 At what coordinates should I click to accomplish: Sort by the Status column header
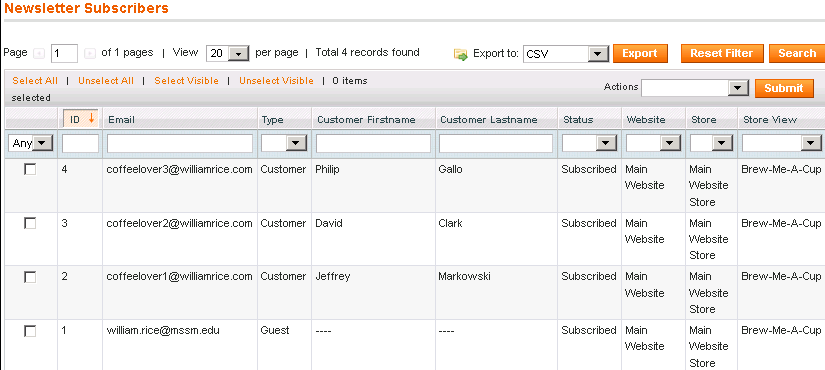[x=578, y=119]
